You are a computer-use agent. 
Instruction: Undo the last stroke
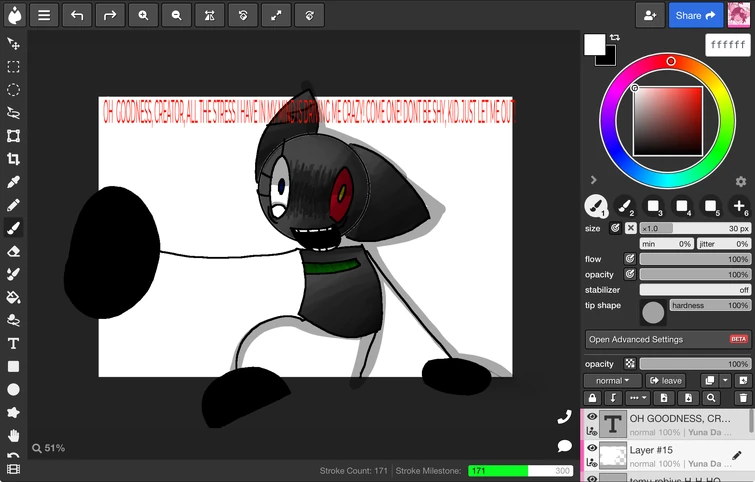click(x=76, y=15)
